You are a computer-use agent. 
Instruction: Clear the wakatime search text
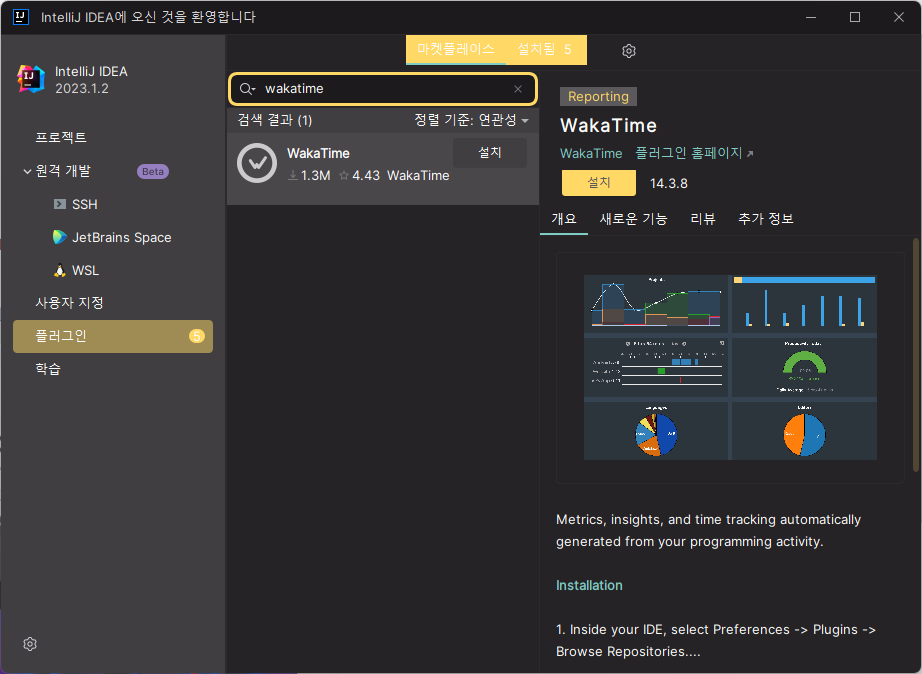pos(517,89)
